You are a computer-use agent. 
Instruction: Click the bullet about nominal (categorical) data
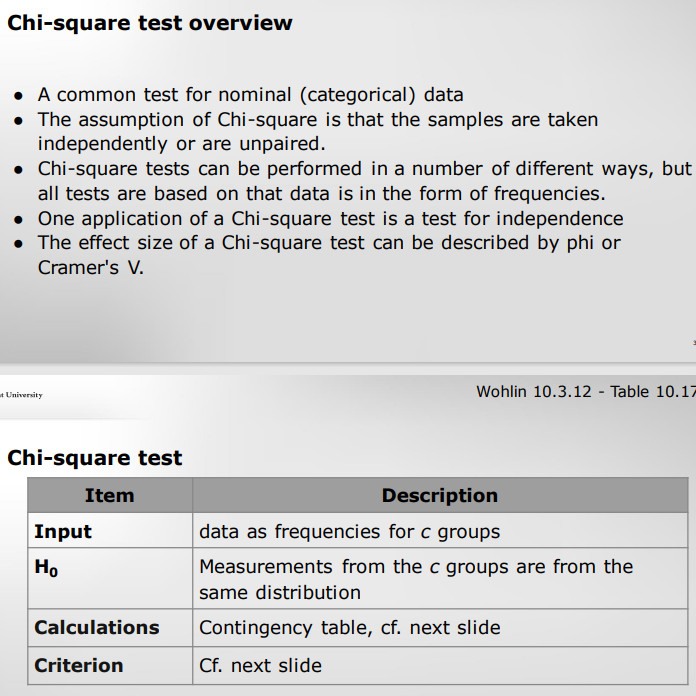tap(250, 96)
